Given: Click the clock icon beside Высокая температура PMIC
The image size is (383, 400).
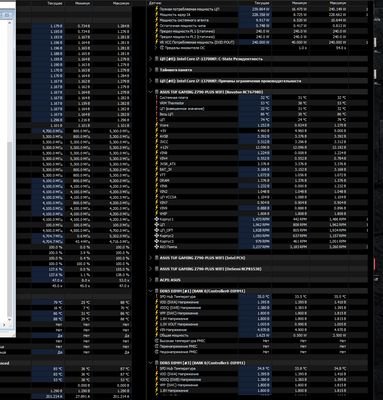Looking at the screenshot, I should 157,341.
